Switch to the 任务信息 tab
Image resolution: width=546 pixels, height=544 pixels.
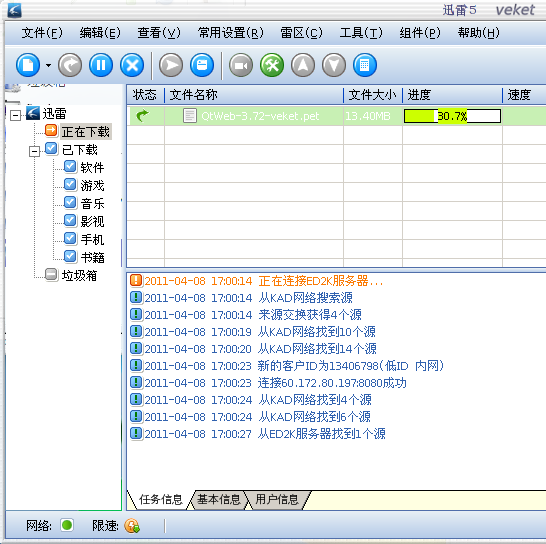tap(161, 500)
